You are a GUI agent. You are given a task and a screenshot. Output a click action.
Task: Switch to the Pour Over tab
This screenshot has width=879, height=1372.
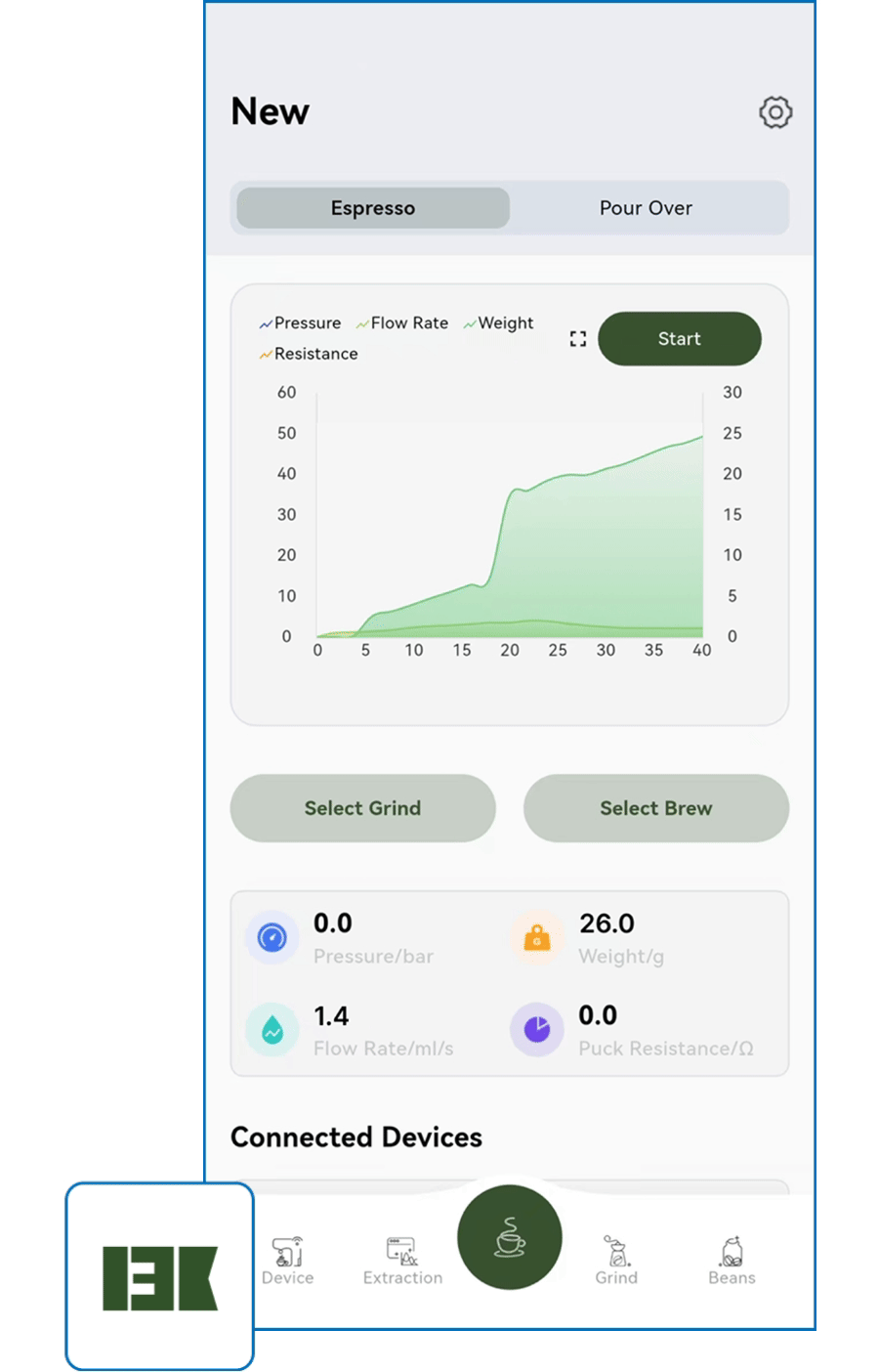click(646, 208)
